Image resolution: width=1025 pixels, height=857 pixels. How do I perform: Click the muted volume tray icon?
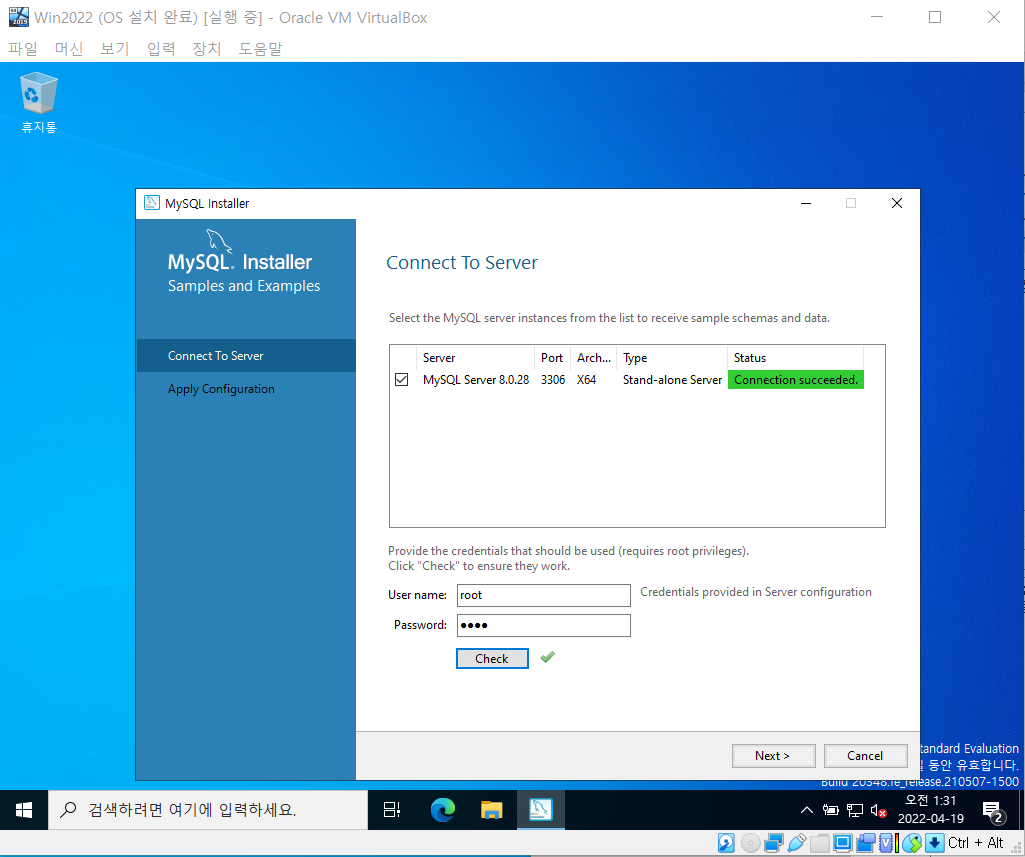pyautogui.click(x=879, y=811)
